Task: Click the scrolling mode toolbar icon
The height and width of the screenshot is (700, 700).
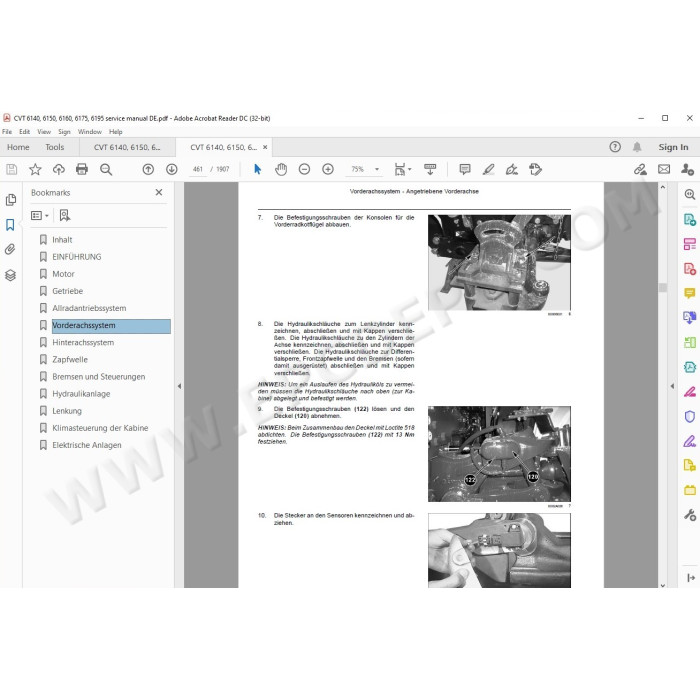Action: point(430,169)
